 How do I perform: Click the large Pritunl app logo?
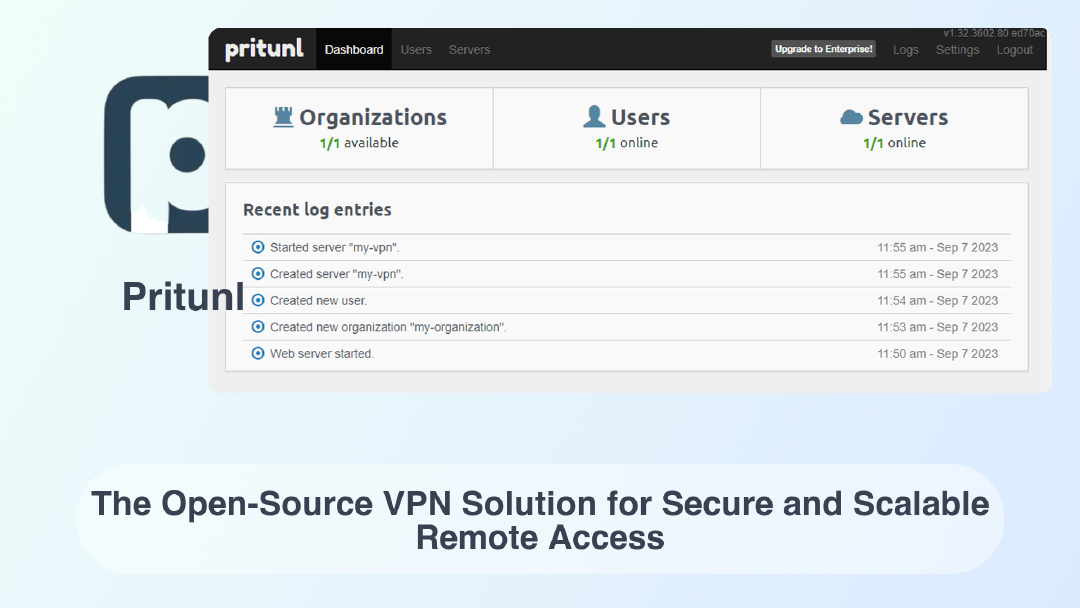pyautogui.click(x=156, y=154)
